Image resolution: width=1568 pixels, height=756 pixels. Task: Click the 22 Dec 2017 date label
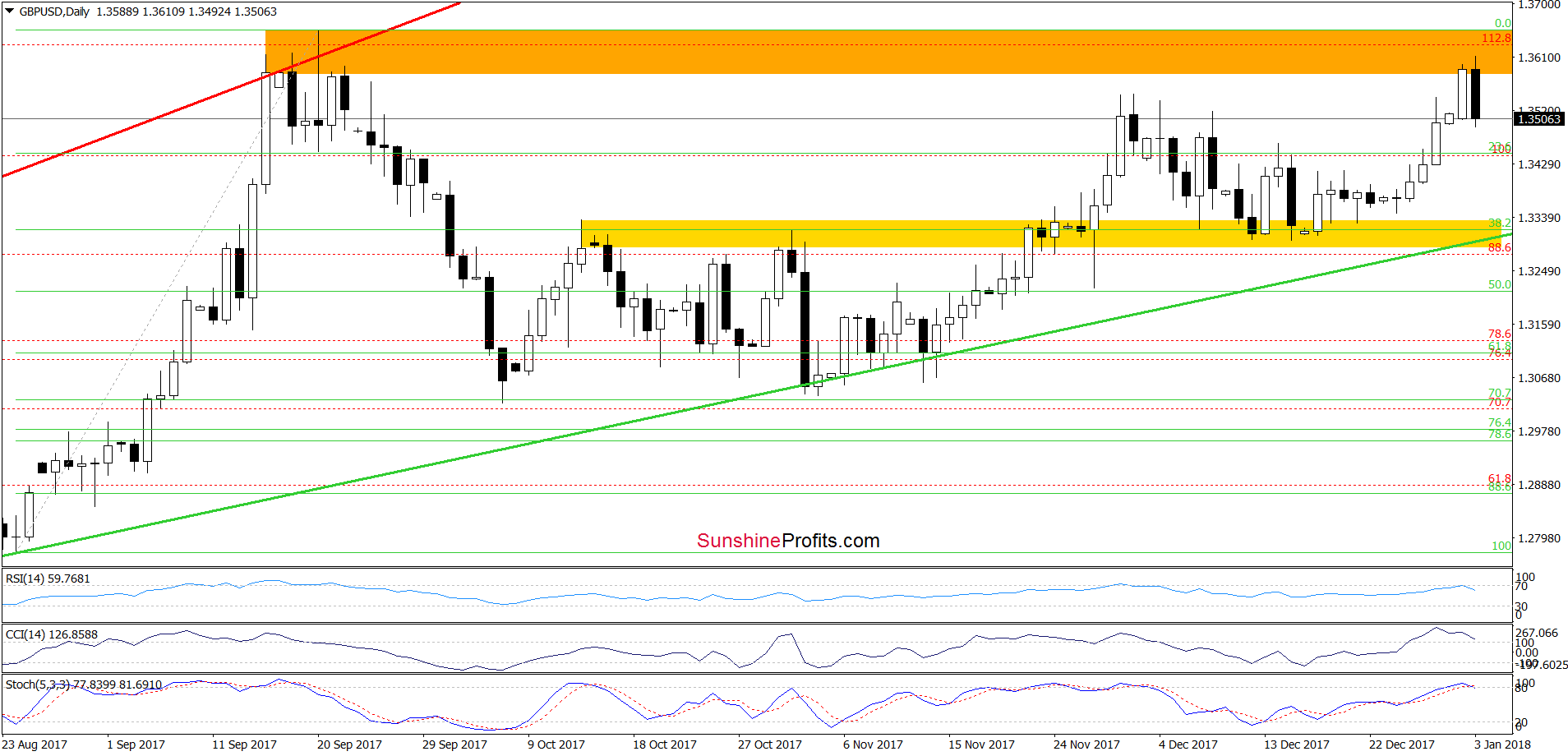coord(1402,744)
